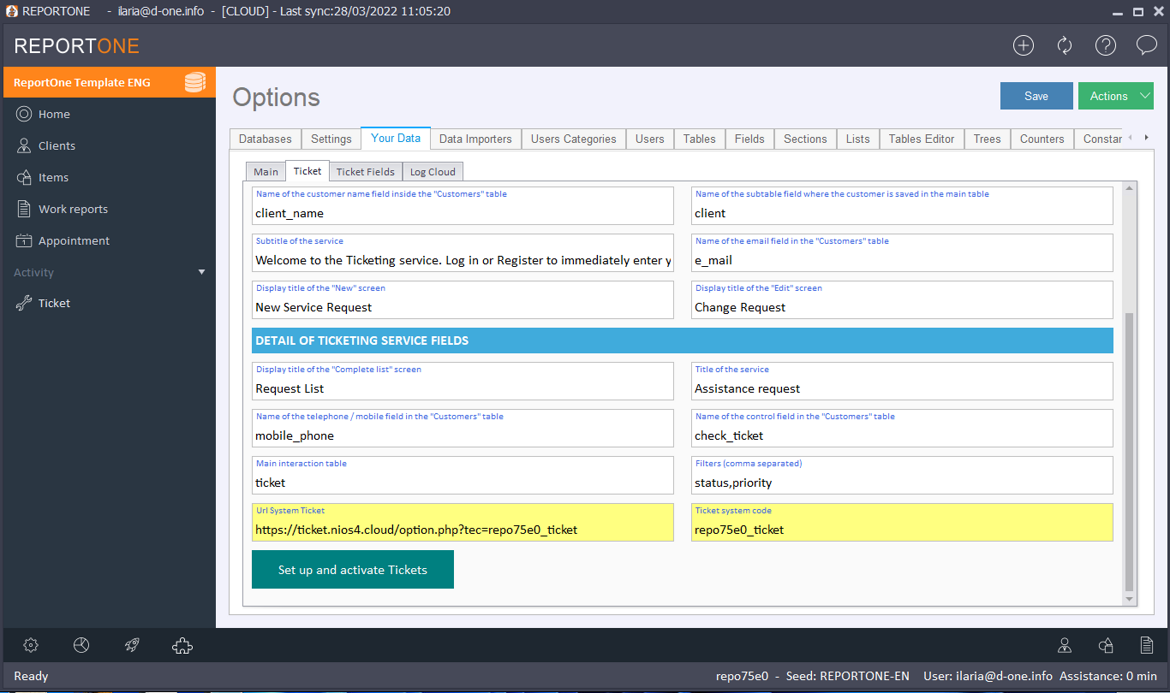Open Work reports in the sidebar
The height and width of the screenshot is (693, 1170).
coord(73,209)
